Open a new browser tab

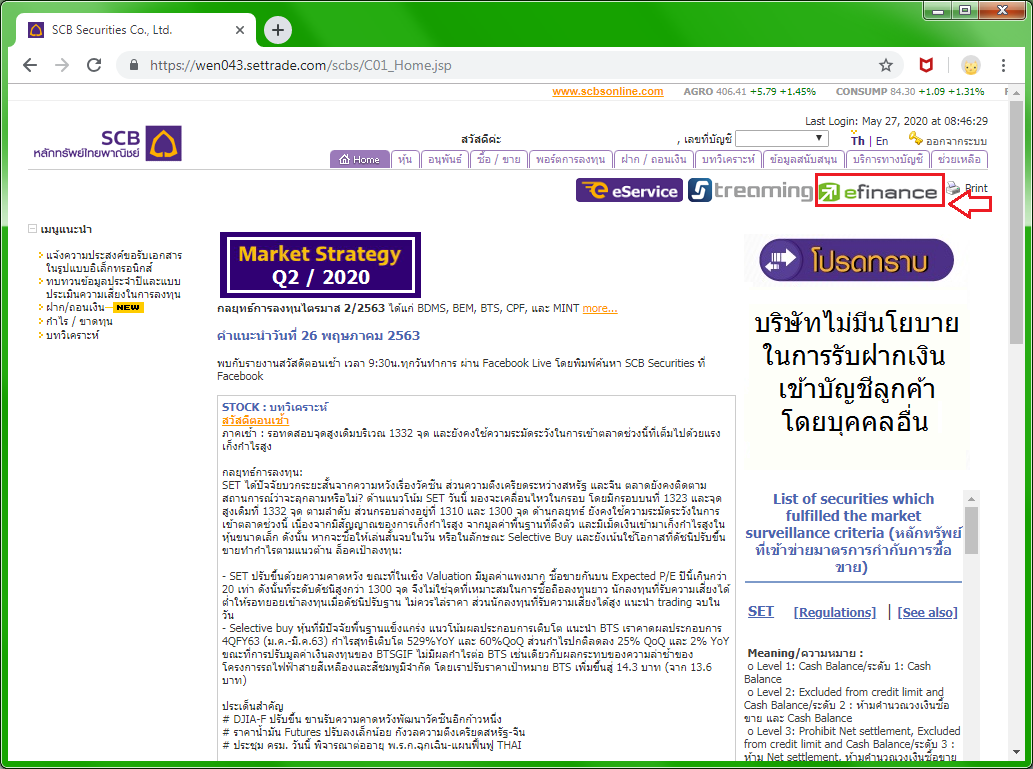coord(278,30)
